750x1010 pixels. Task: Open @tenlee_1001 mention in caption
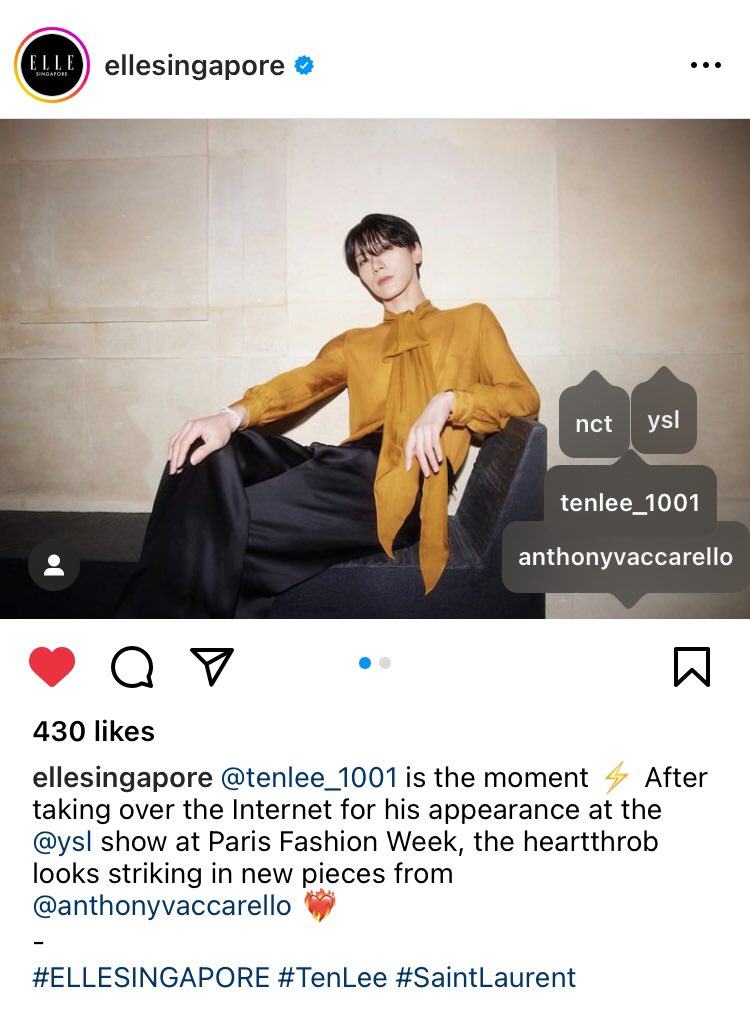309,777
